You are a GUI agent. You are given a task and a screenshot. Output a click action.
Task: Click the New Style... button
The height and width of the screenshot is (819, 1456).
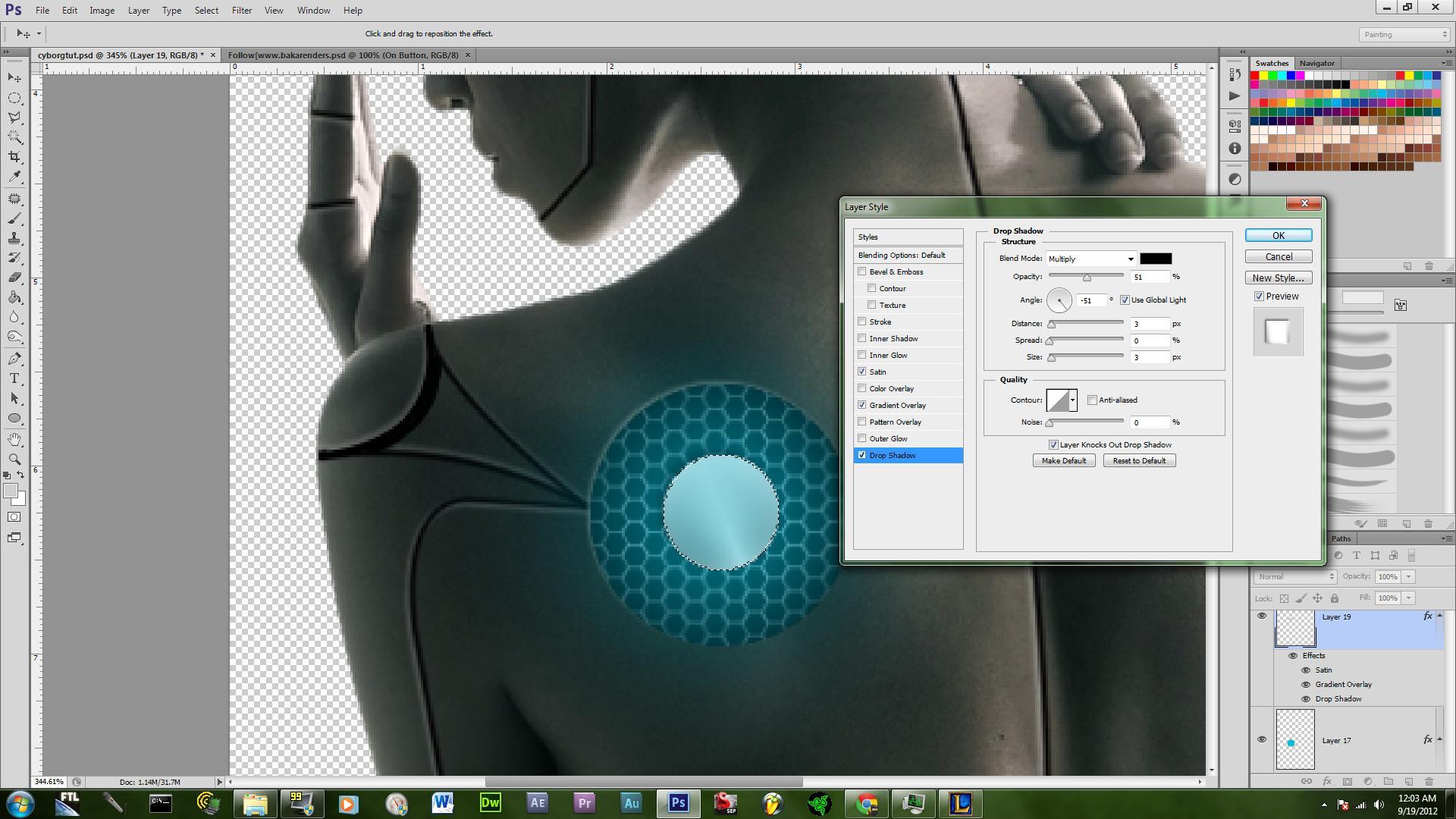1279,278
